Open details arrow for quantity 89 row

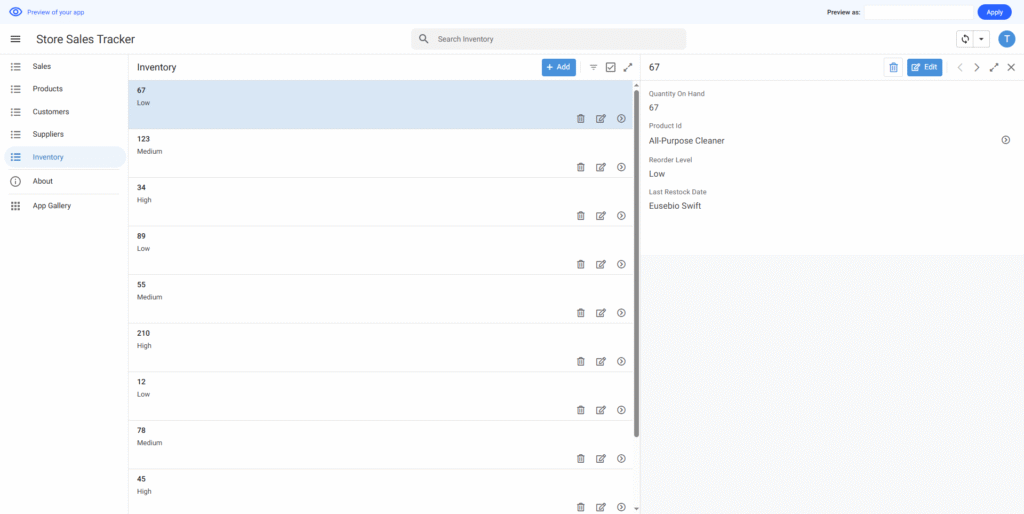tap(621, 264)
